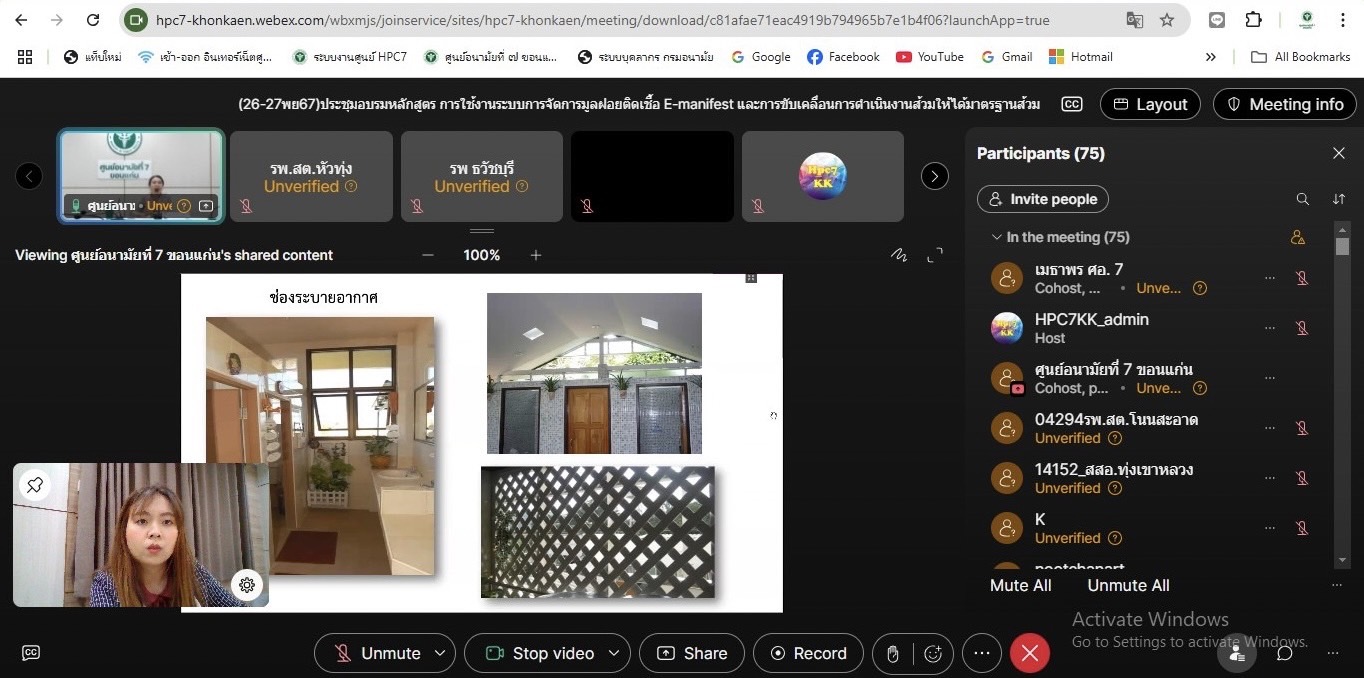Click the Invite people button
This screenshot has width=1364, height=678.
coord(1043,199)
